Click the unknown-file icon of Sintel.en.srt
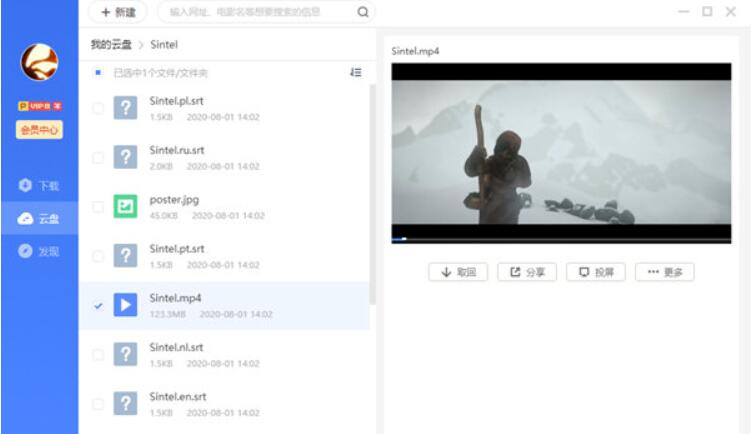Screen dimensions: 752x434 click(125, 404)
